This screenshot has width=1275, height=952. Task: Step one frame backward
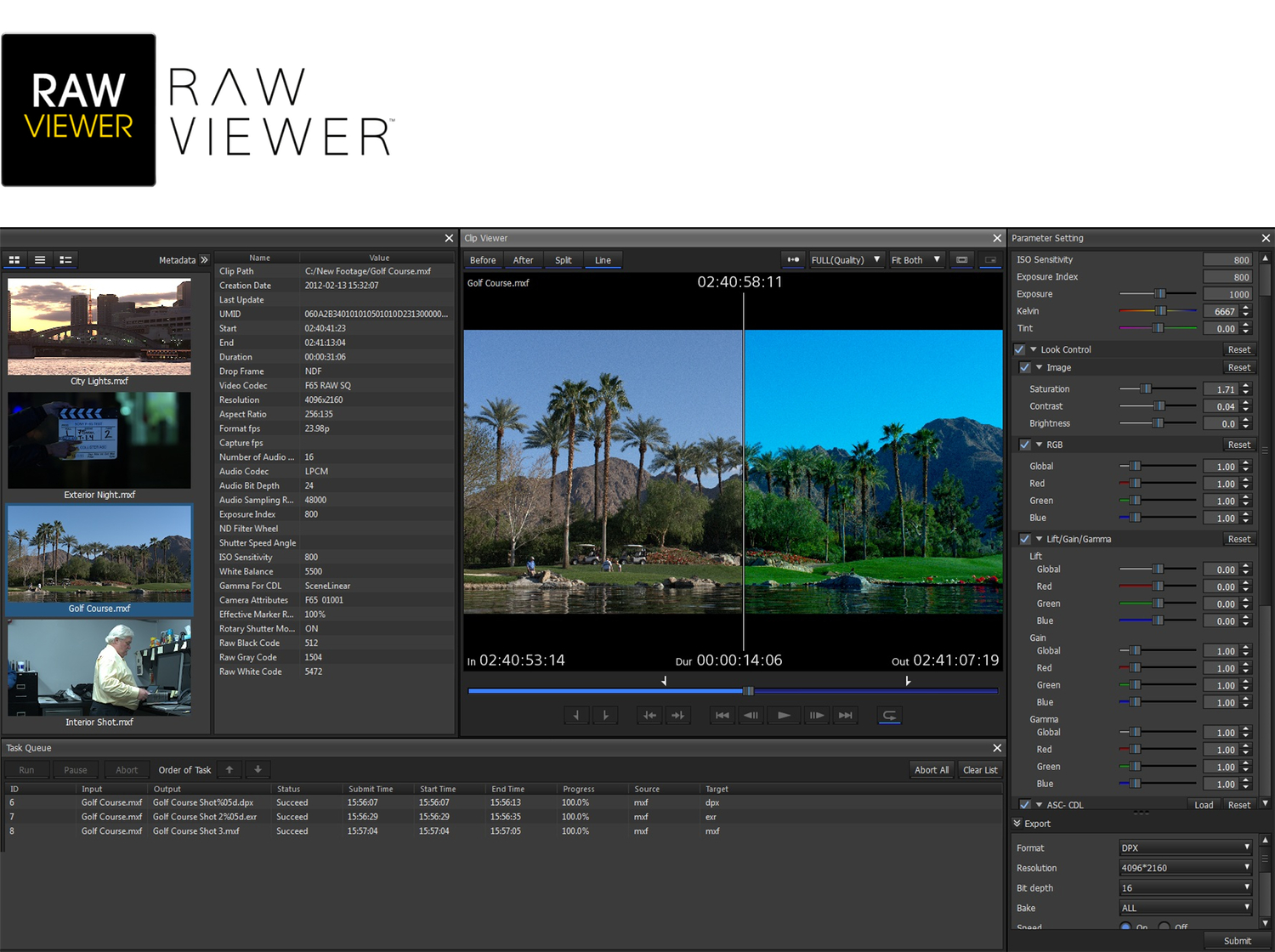click(x=751, y=716)
